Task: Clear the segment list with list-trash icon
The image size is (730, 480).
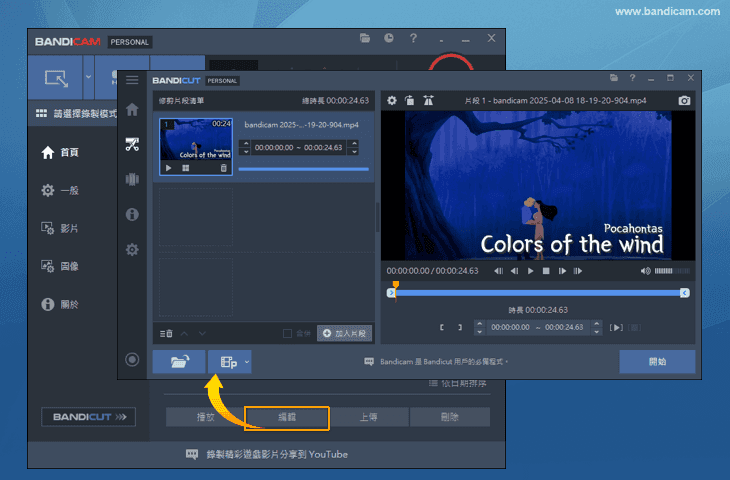Action: (166, 333)
